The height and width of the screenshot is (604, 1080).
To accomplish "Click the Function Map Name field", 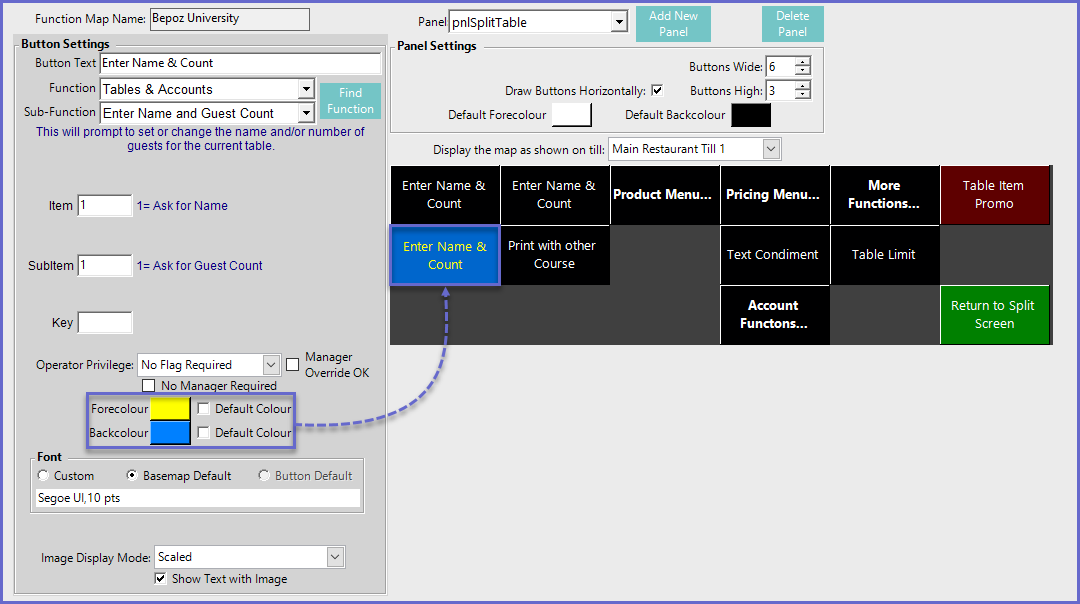I will tap(229, 19).
